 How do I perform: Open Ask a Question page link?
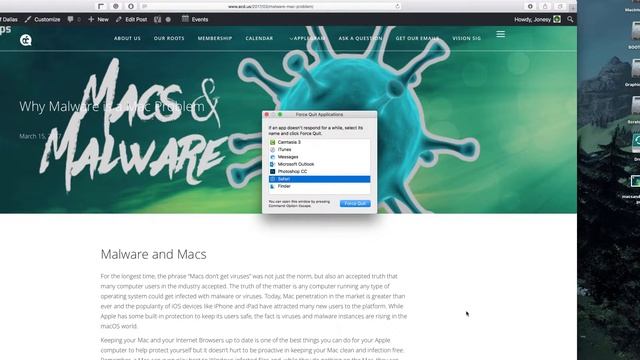360,38
